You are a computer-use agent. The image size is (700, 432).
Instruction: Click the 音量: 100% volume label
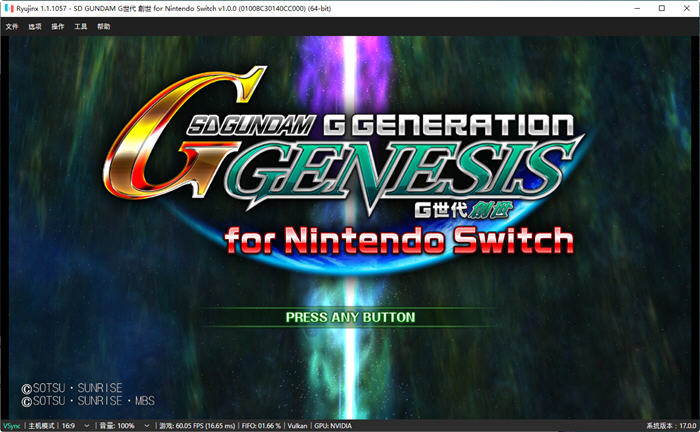click(117, 426)
